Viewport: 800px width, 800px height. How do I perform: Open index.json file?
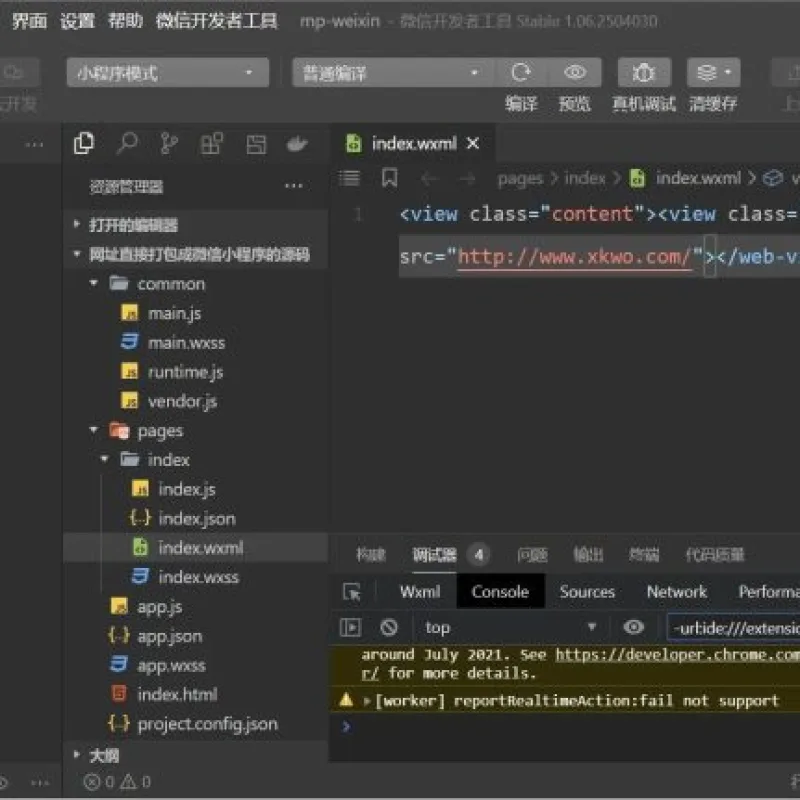[x=196, y=519]
